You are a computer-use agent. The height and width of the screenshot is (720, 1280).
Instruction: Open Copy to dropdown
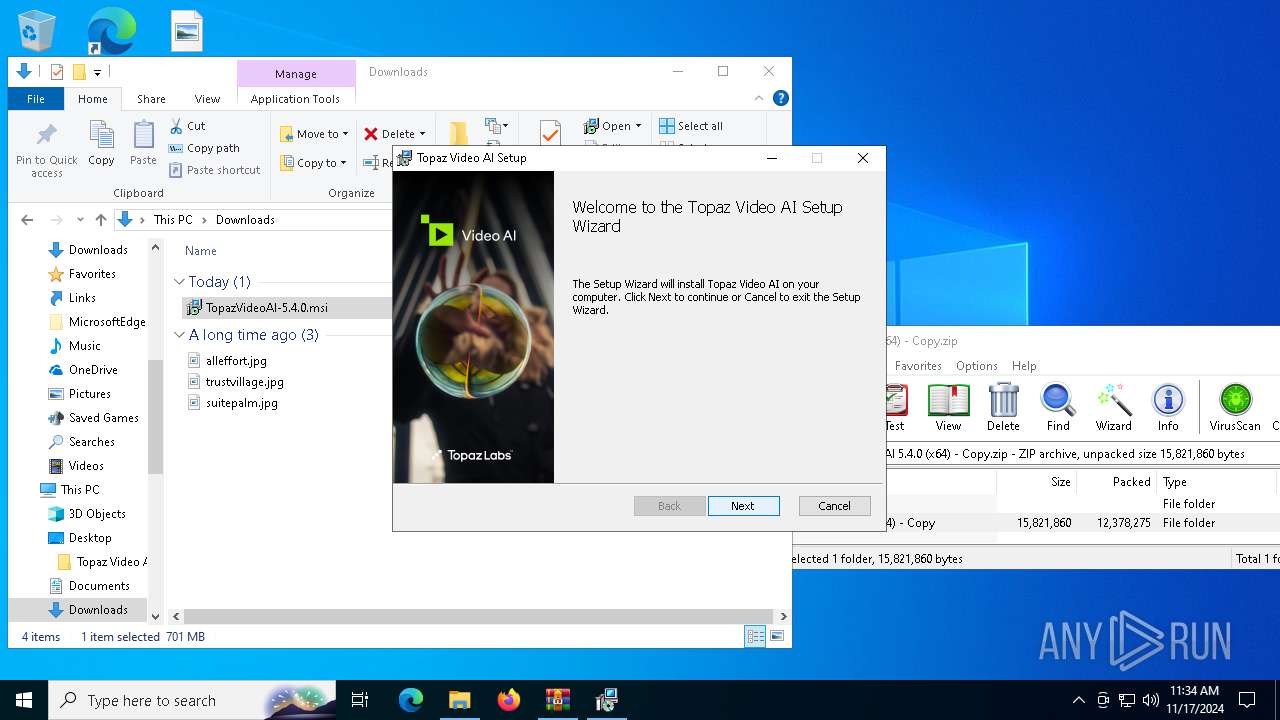[314, 163]
